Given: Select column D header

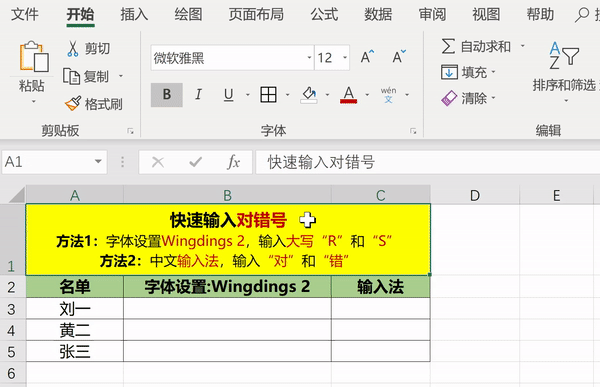Looking at the screenshot, I should 475,195.
